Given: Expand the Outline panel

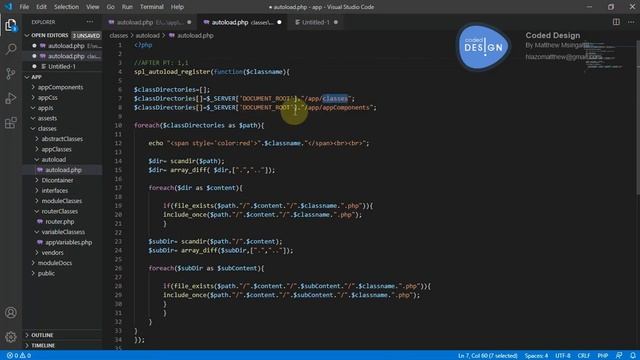Looking at the screenshot, I should (62, 335).
